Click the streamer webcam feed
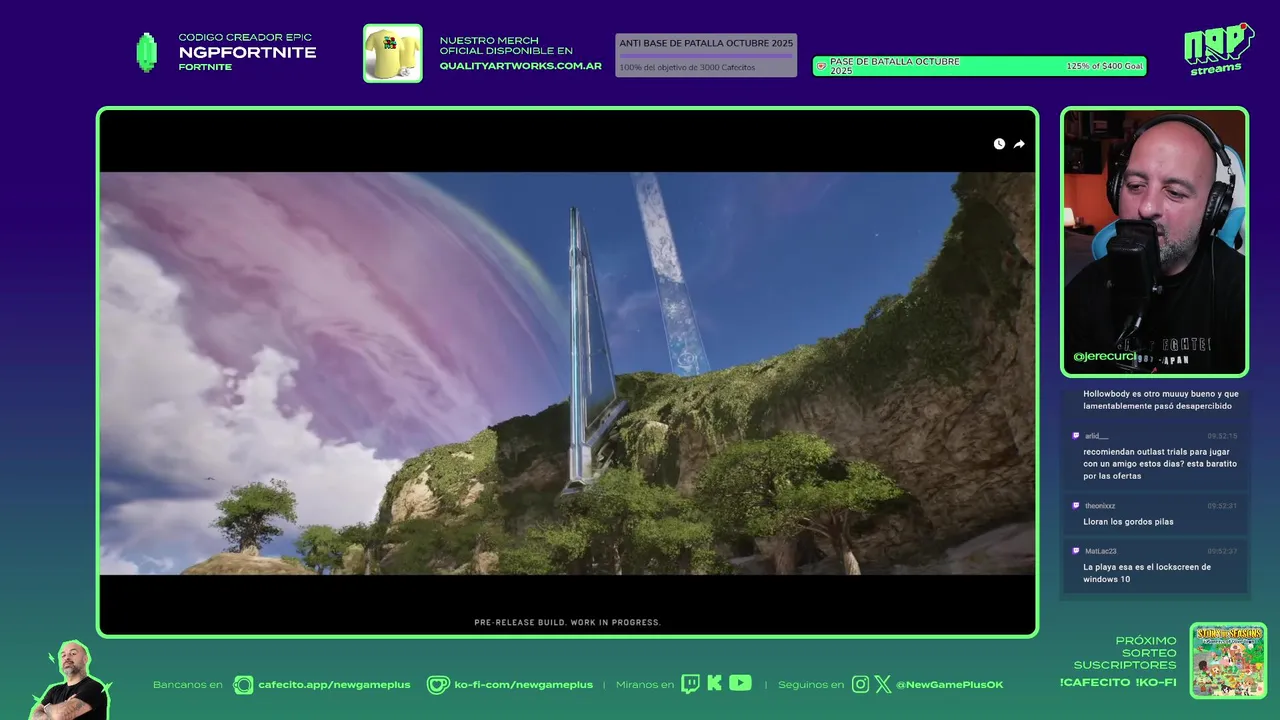This screenshot has height=720, width=1280. tap(1155, 241)
